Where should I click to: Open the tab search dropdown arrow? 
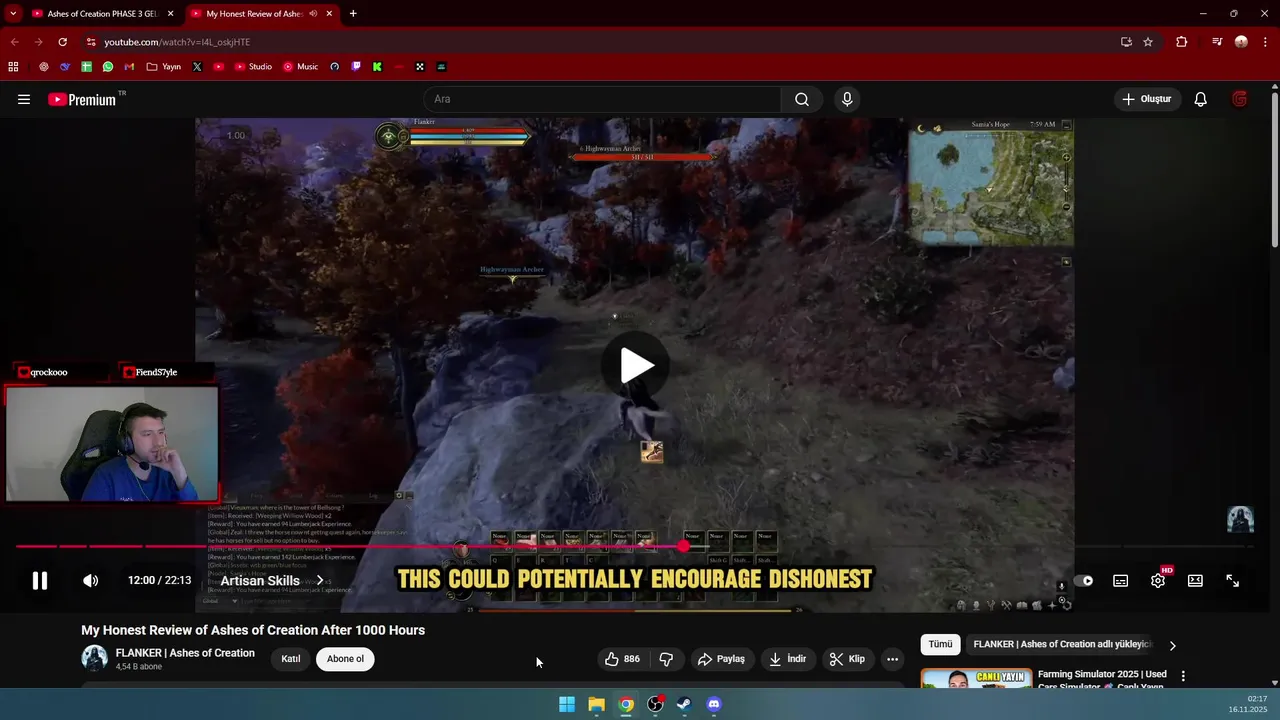coord(13,14)
